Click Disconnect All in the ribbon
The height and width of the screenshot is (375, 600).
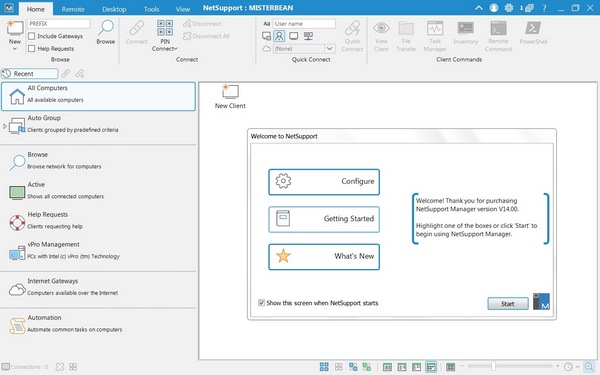206,36
